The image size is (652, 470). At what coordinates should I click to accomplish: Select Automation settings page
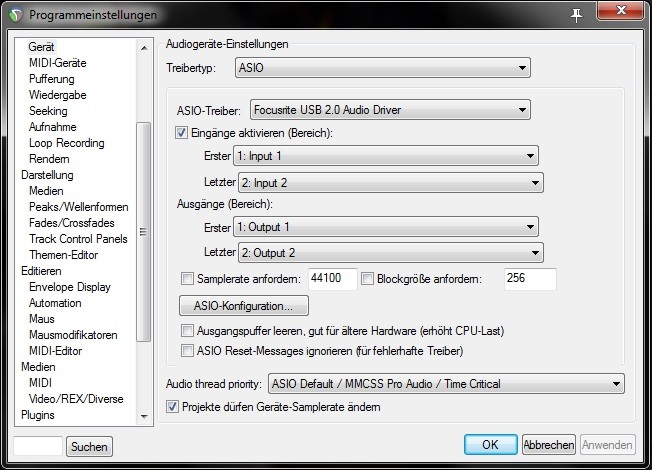[x=55, y=303]
